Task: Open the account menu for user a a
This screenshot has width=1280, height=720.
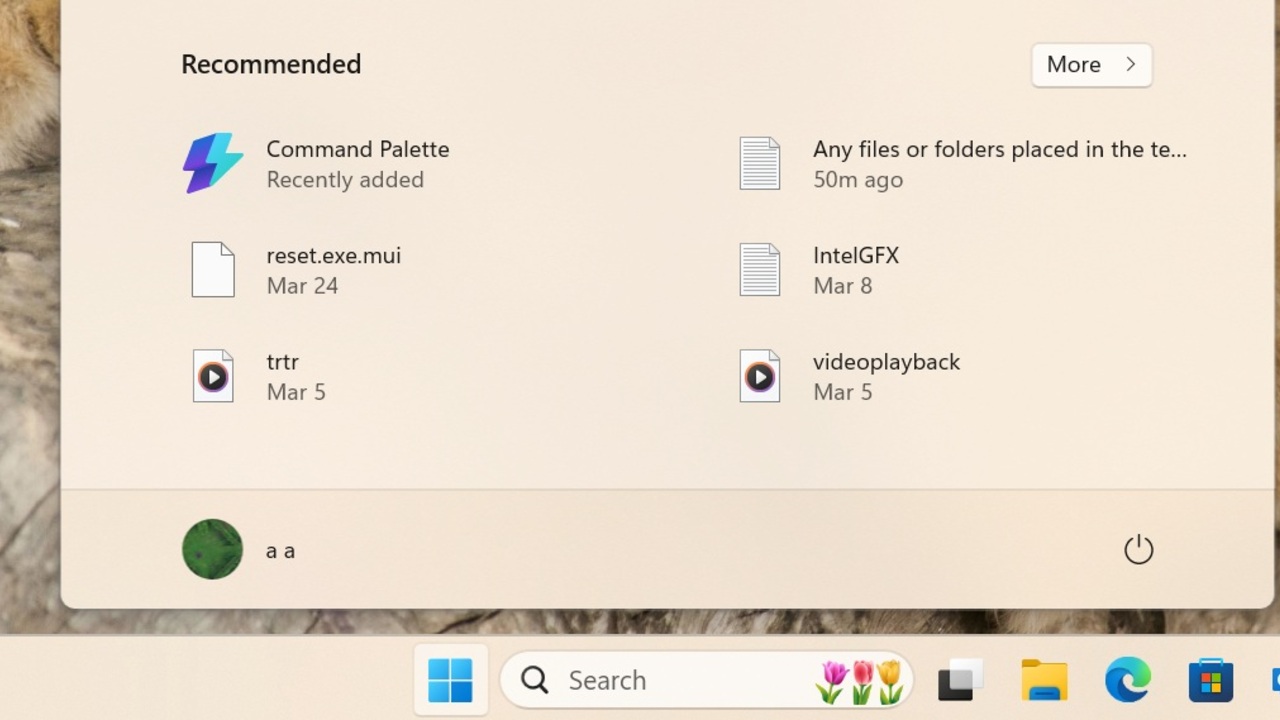Action: 245,549
